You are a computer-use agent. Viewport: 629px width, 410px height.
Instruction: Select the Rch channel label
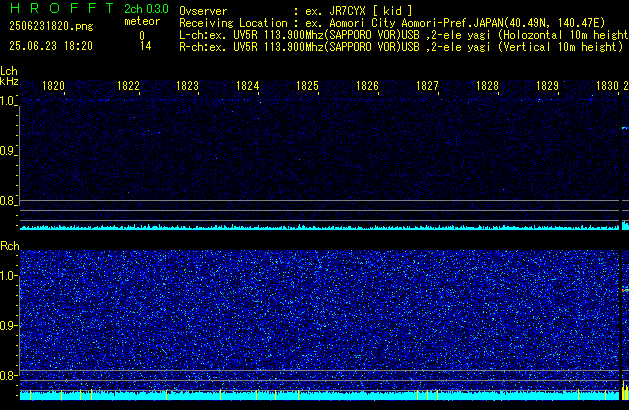10,246
